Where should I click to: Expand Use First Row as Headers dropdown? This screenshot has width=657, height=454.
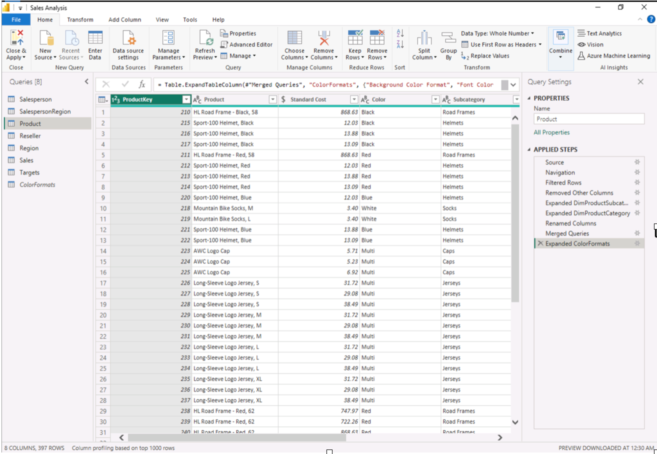point(540,44)
